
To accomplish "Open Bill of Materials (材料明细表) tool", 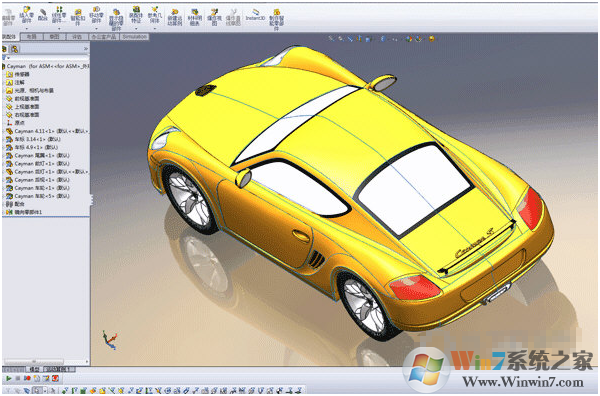I will click(x=195, y=18).
